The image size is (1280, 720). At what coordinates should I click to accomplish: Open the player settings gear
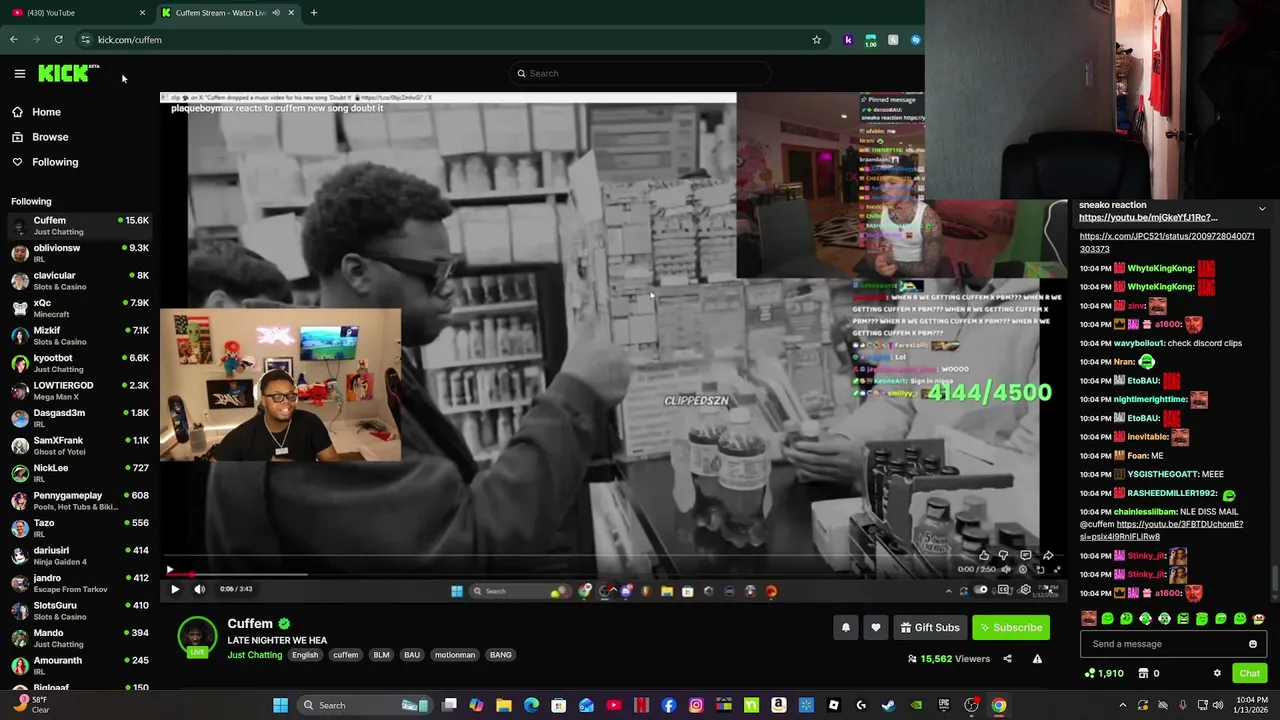pos(1025,590)
